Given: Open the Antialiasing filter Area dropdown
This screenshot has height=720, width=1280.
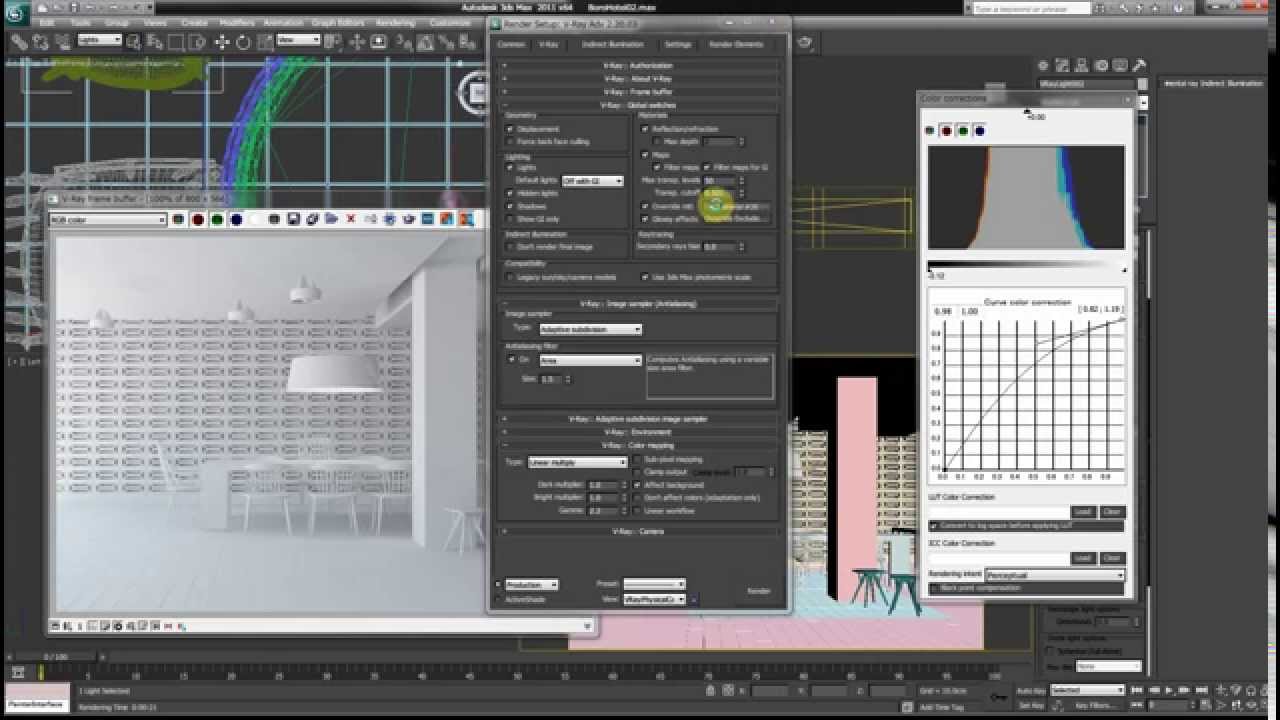Looking at the screenshot, I should coord(590,360).
